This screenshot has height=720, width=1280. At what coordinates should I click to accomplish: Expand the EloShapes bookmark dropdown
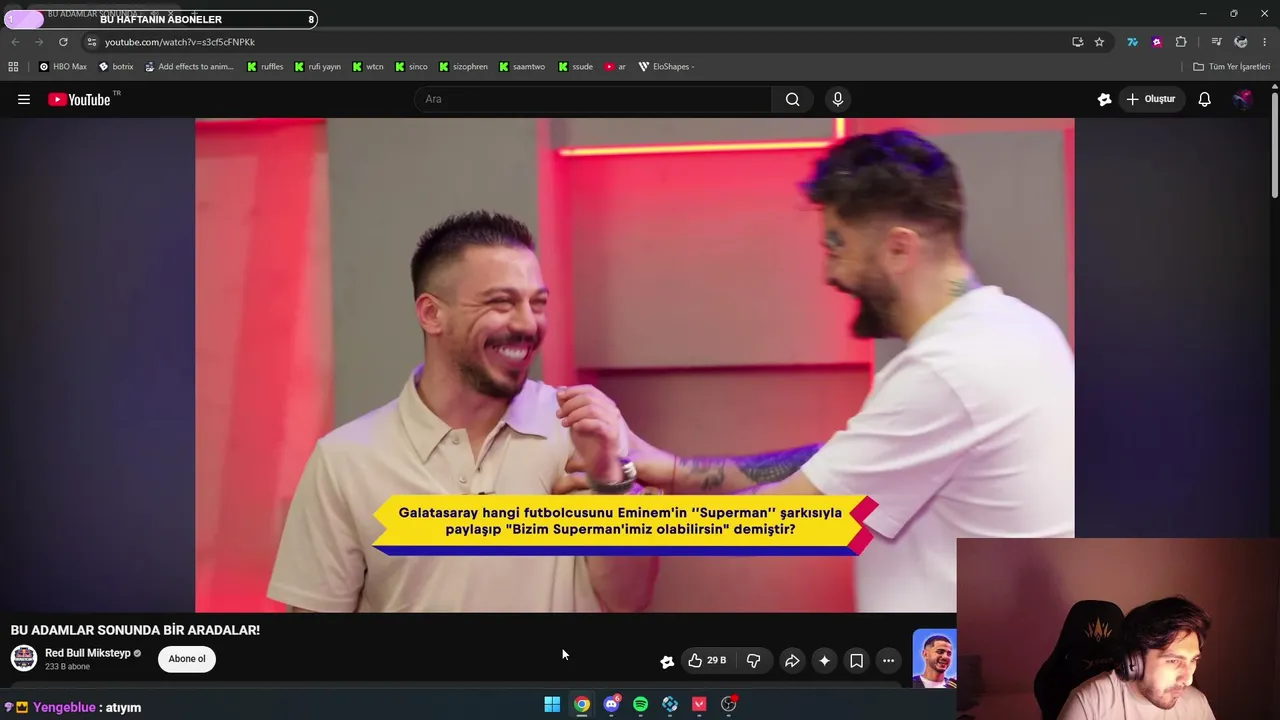click(x=666, y=67)
